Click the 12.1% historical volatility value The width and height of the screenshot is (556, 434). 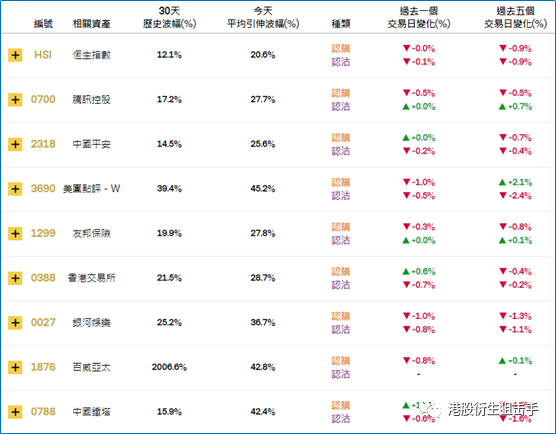tap(169, 55)
